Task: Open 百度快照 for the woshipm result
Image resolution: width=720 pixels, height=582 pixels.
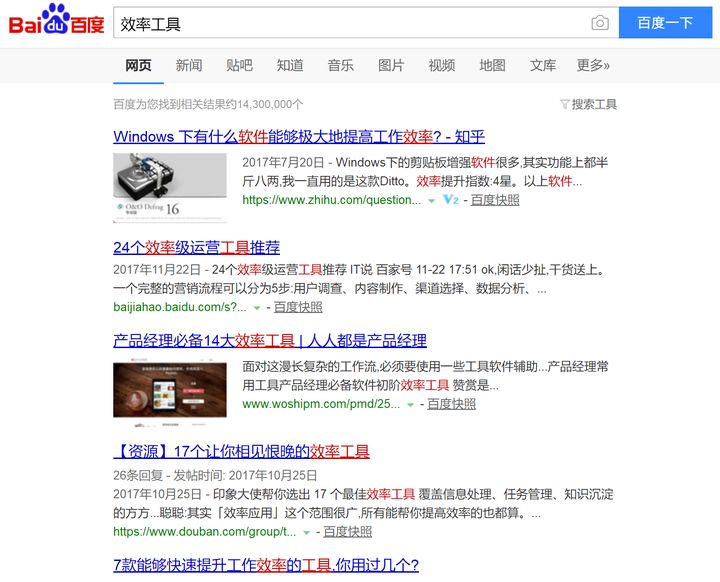Action: pyautogui.click(x=451, y=404)
